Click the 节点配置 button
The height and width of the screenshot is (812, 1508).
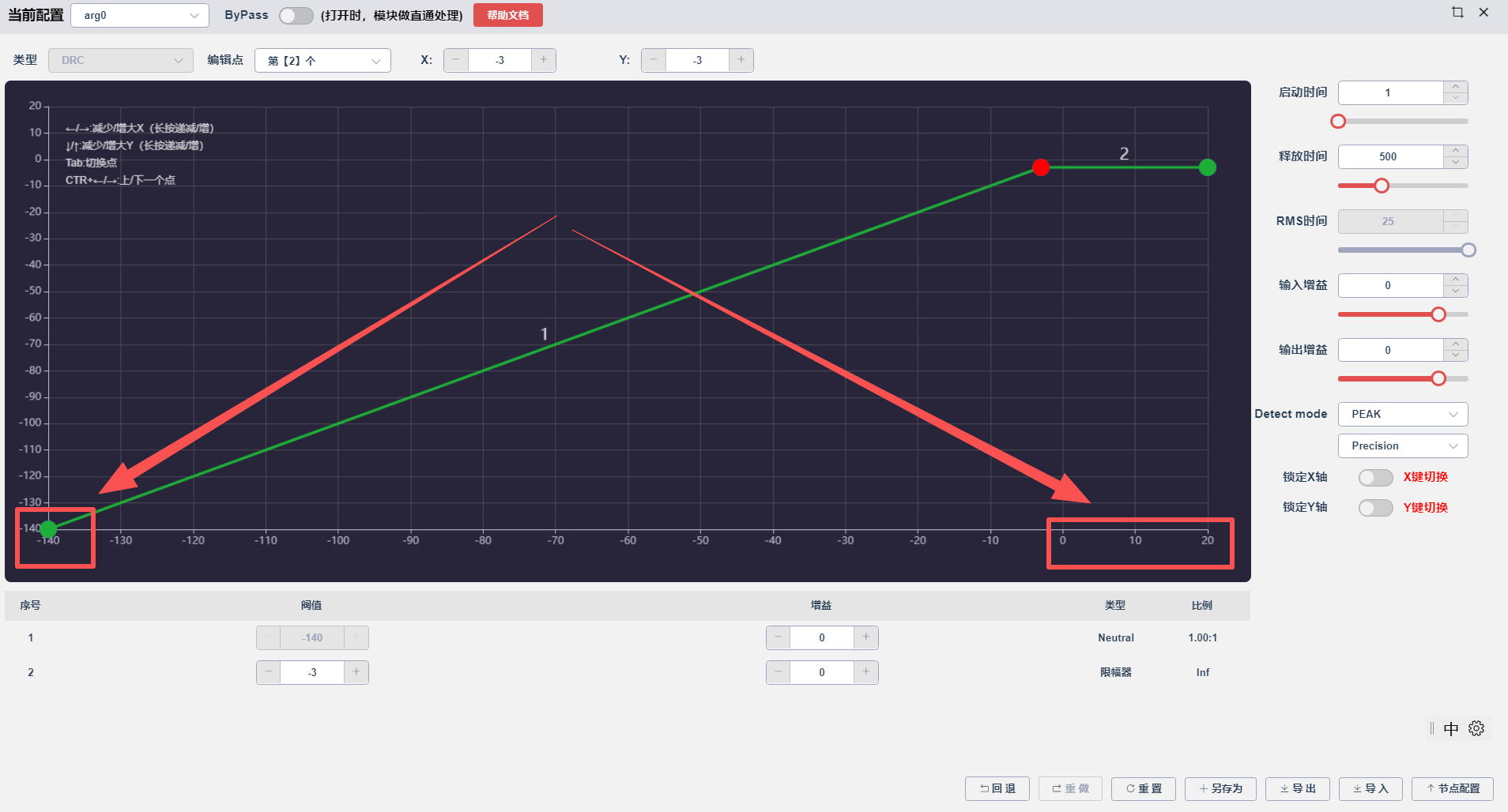1453,788
